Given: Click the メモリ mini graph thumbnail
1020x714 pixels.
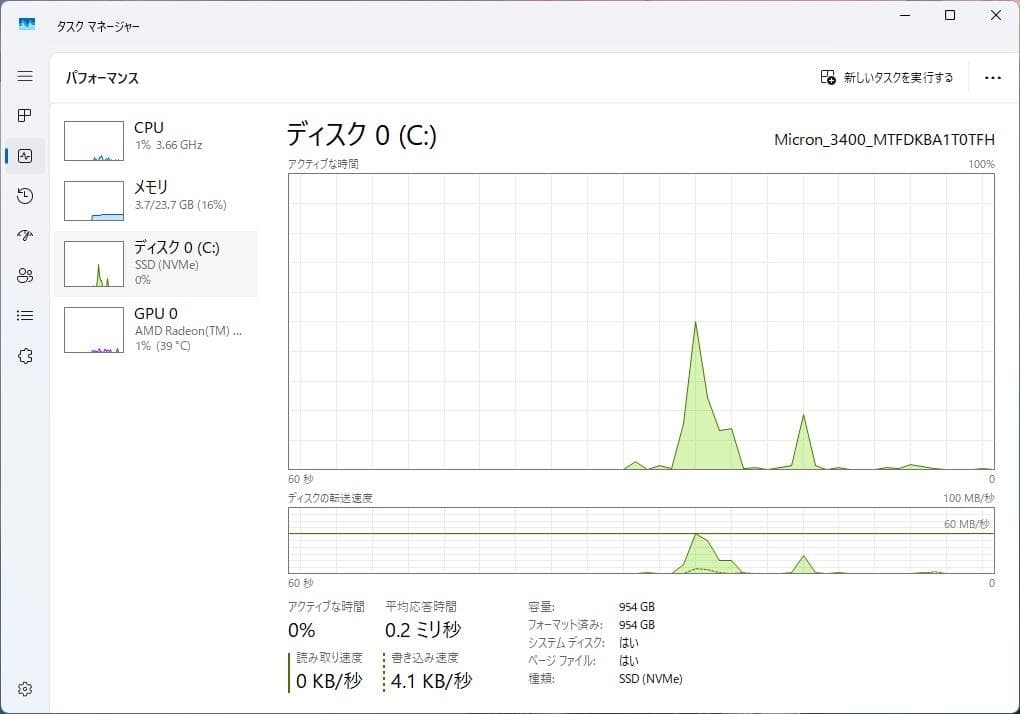Looking at the screenshot, I should [x=94, y=201].
